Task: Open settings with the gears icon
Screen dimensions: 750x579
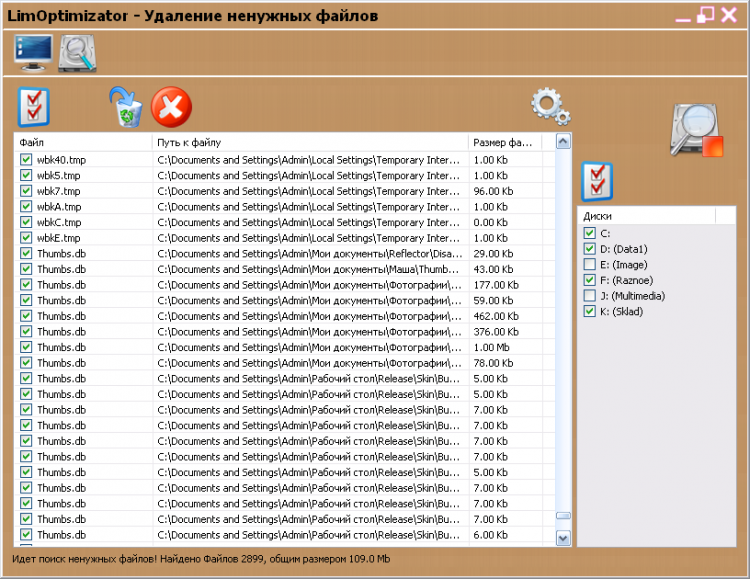Action: pyautogui.click(x=550, y=106)
